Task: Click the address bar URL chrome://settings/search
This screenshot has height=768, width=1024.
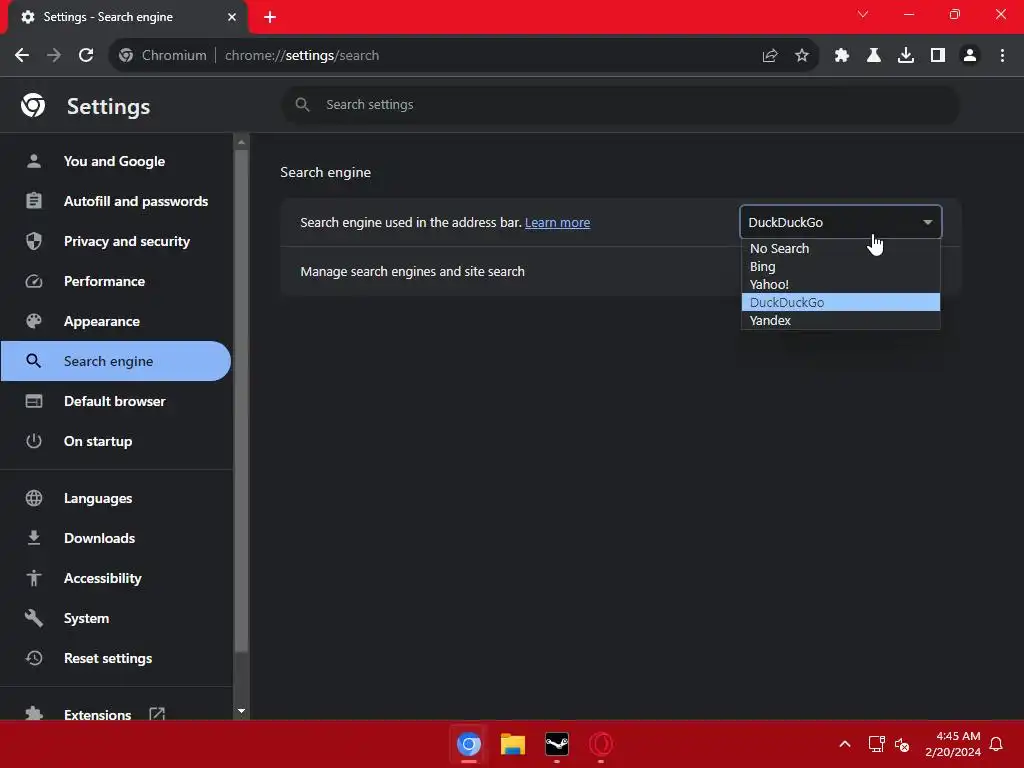Action: (x=302, y=56)
